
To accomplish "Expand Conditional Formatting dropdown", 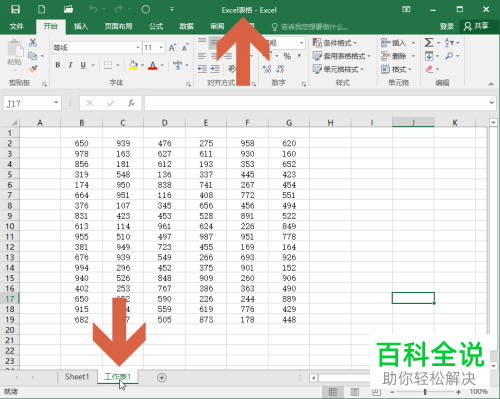I will point(355,43).
